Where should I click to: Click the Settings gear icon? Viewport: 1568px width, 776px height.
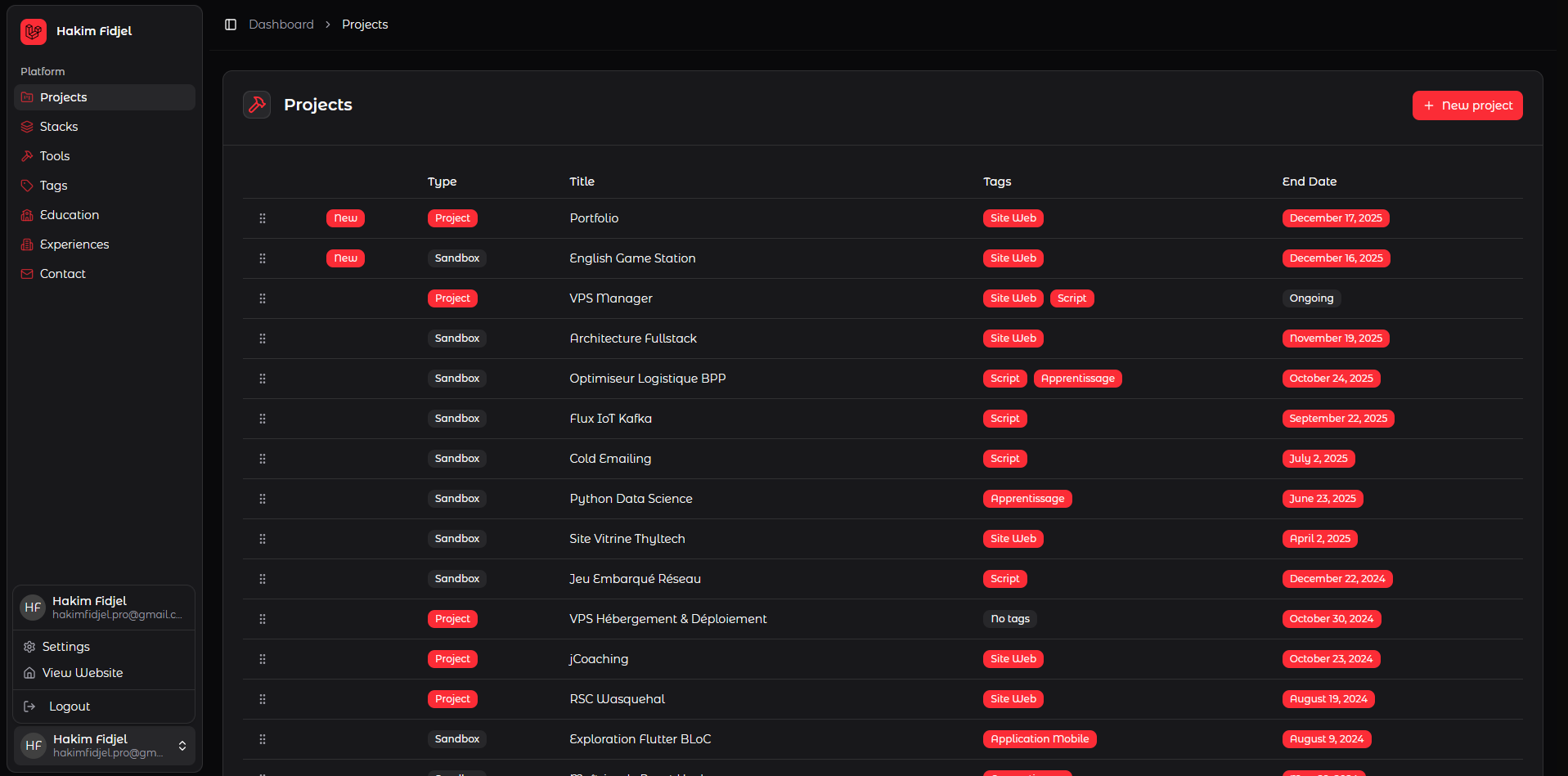[29, 647]
